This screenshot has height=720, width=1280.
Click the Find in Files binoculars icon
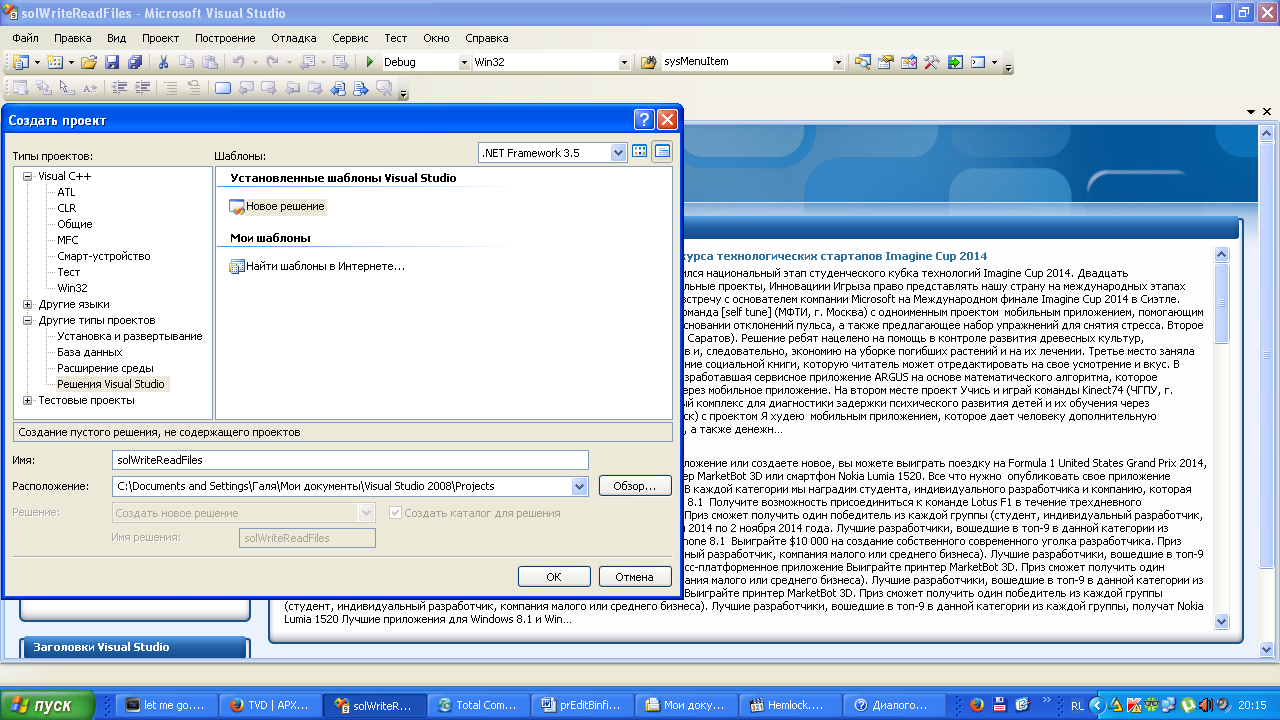point(647,62)
